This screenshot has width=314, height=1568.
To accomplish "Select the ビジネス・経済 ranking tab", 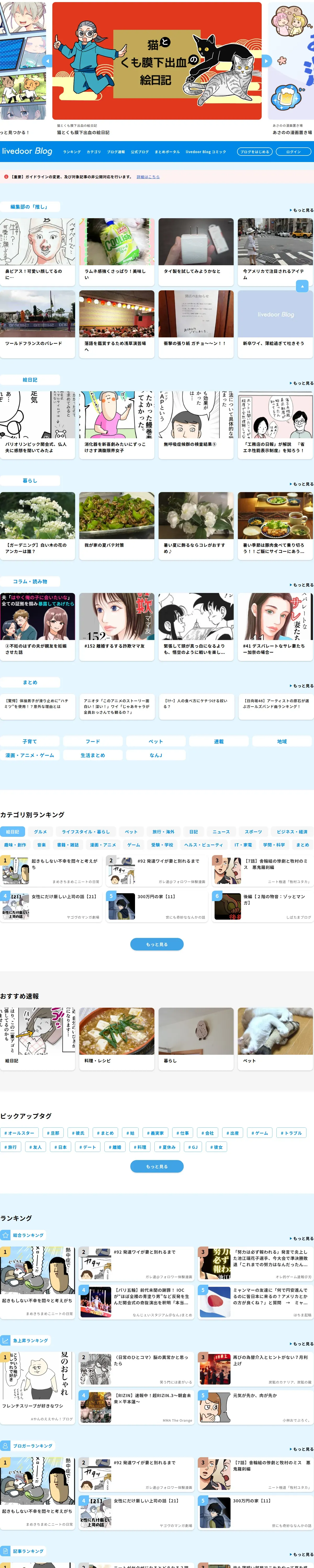I will pos(292,832).
